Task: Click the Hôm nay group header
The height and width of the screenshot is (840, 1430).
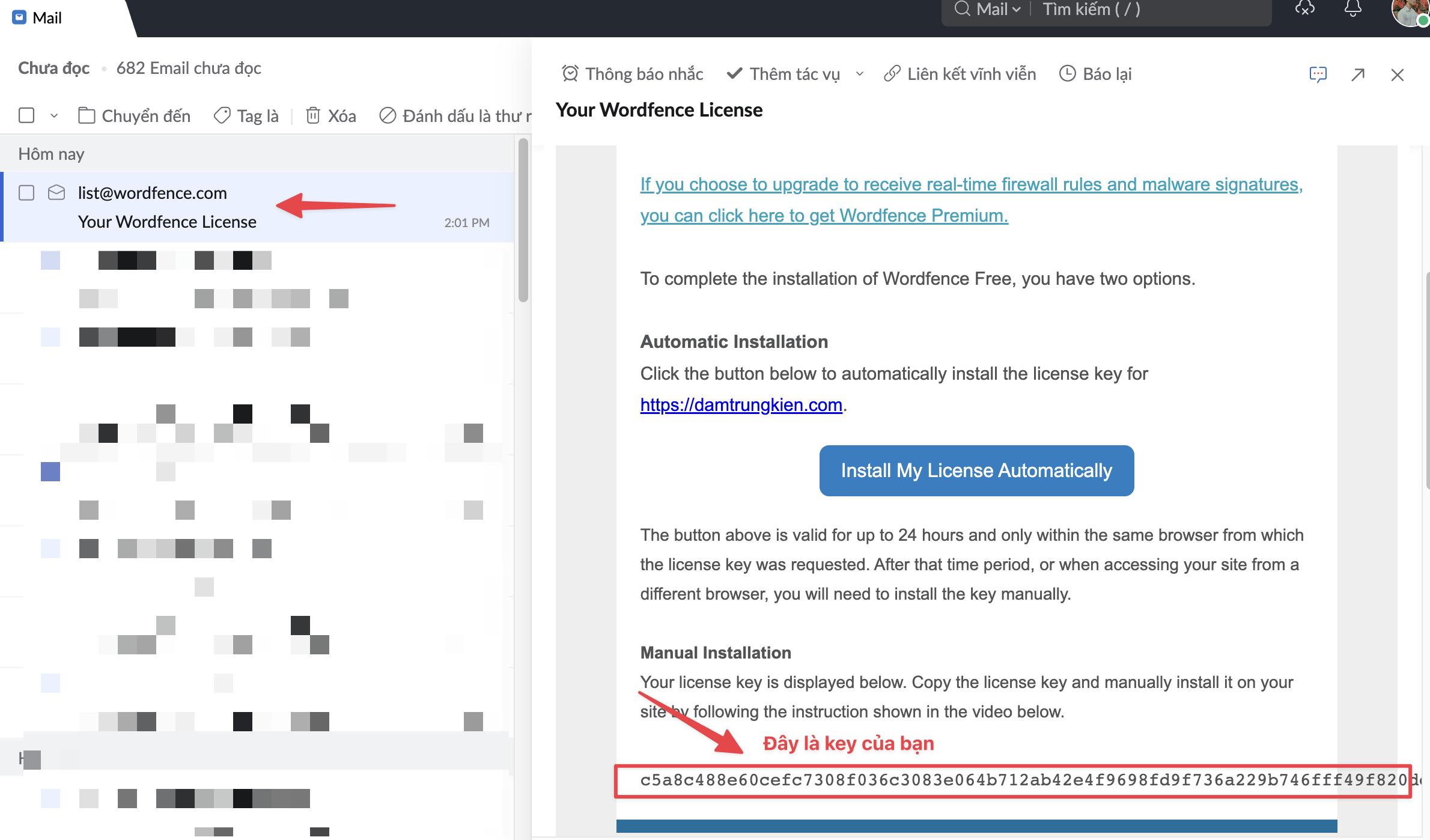Action: (52, 154)
